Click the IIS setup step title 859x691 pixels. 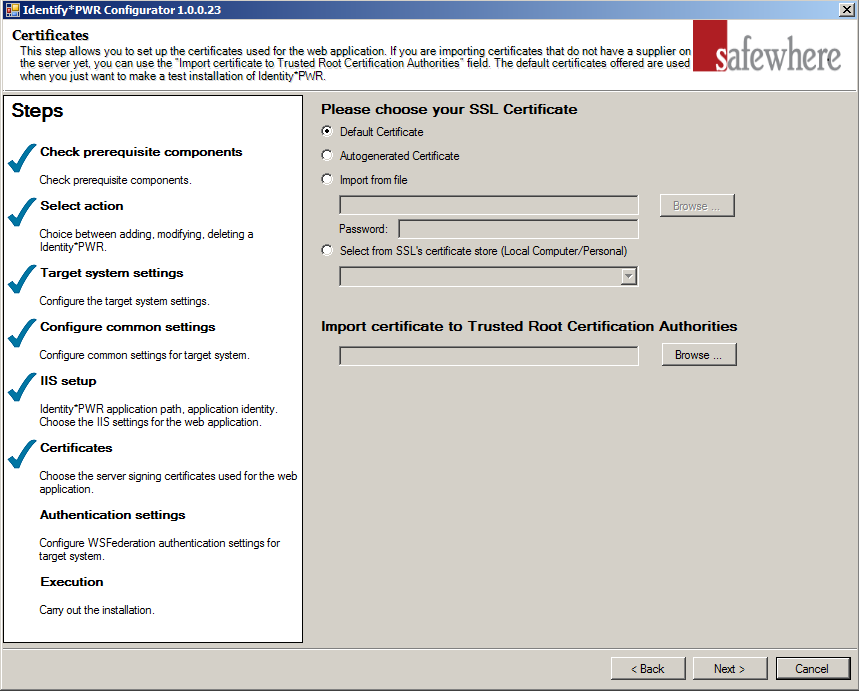(68, 381)
